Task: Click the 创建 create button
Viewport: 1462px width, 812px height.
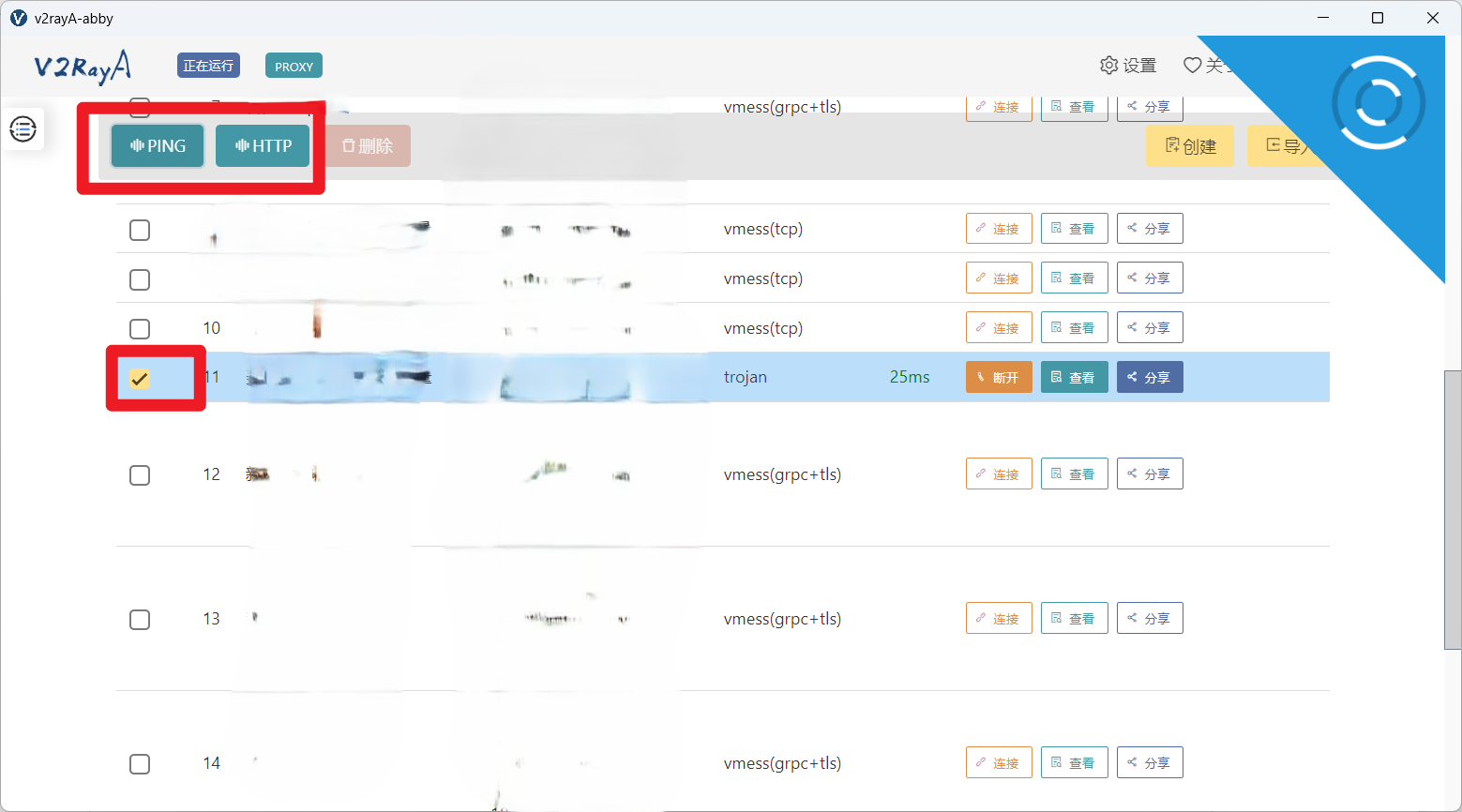Action: (1190, 145)
